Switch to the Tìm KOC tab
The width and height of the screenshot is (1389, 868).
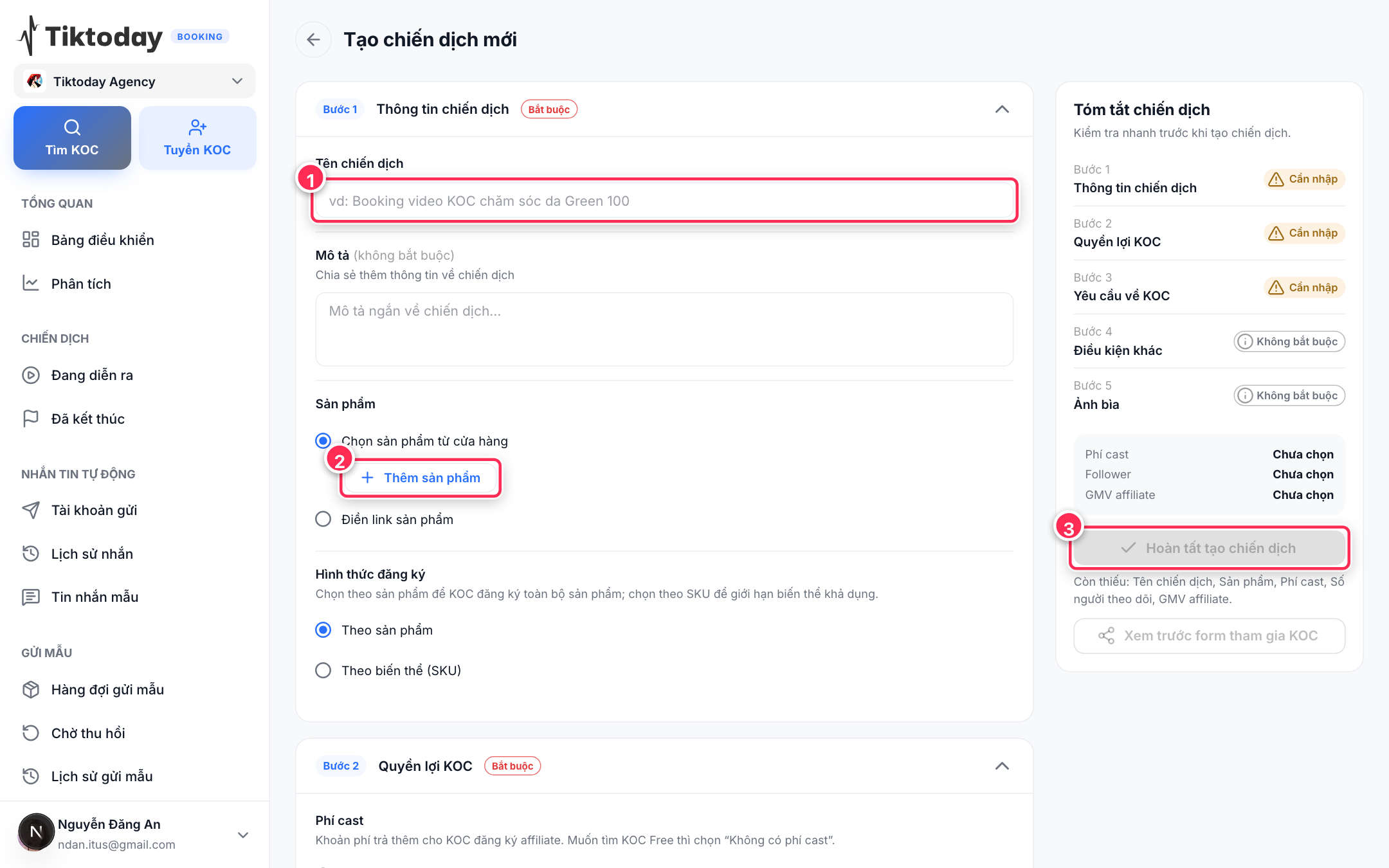point(72,138)
